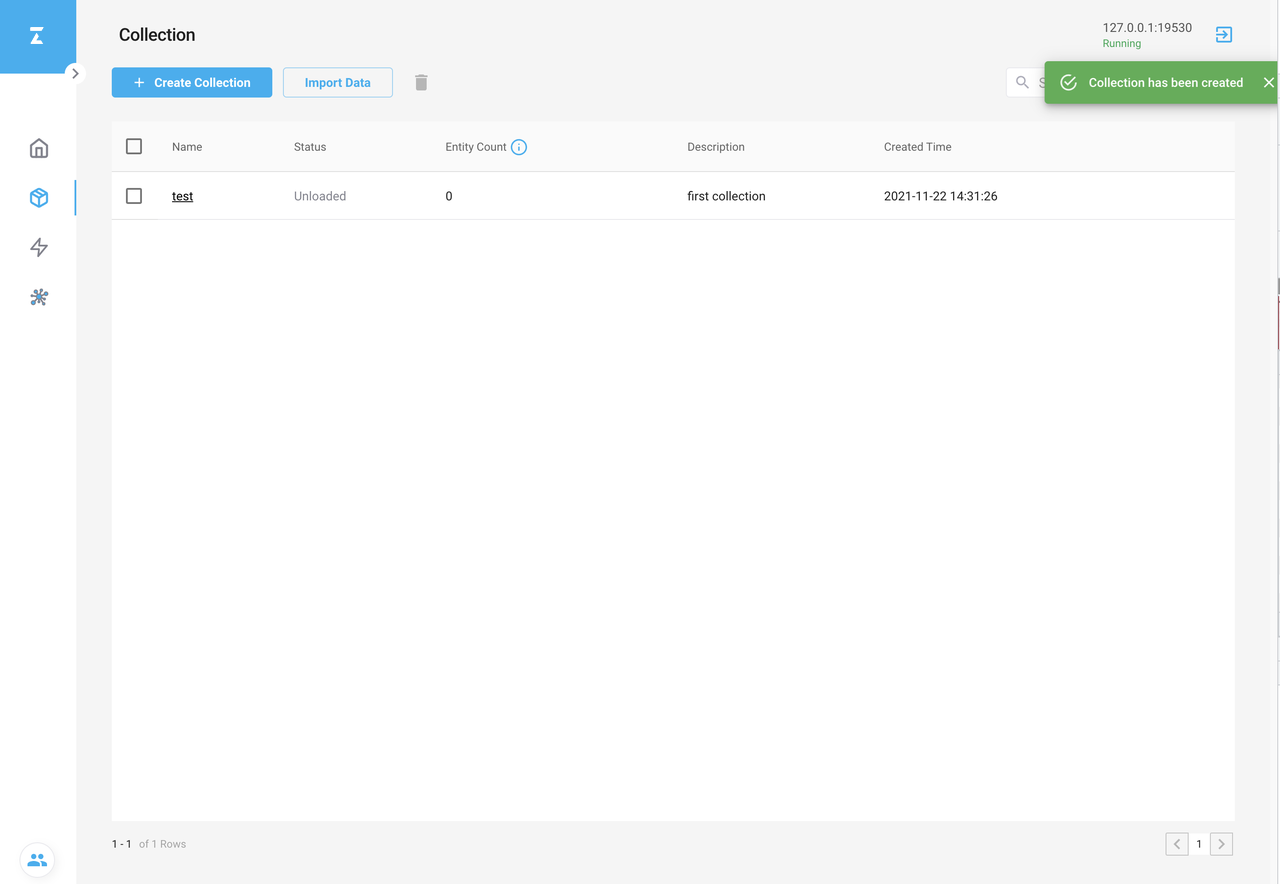Open the Overview home icon in sidebar
The image size is (1280, 884).
click(39, 148)
